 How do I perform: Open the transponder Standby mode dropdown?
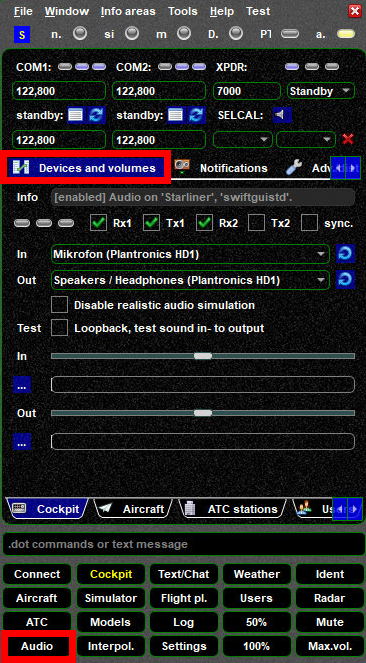point(320,91)
